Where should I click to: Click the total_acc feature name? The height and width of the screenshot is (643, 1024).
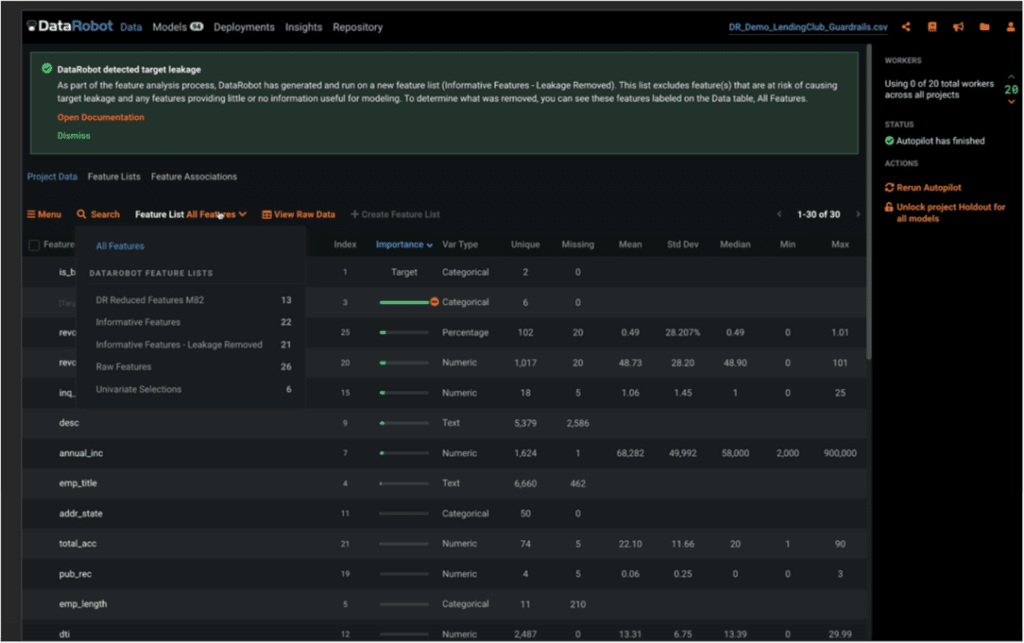coord(78,543)
